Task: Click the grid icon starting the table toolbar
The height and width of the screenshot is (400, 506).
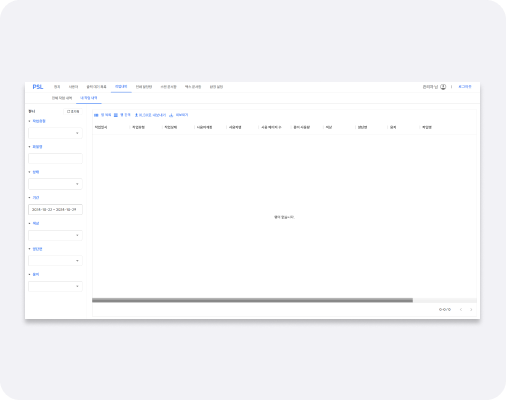Action: tap(96, 115)
